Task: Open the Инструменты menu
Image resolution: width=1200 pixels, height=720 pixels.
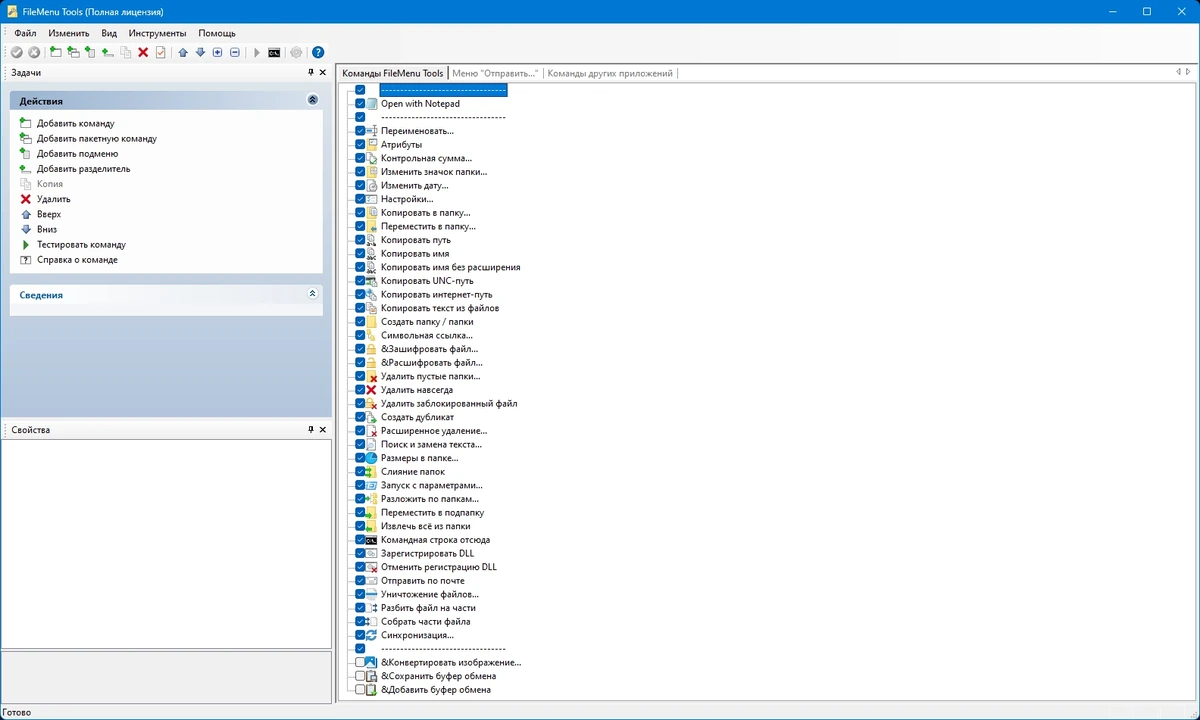Action: (158, 33)
